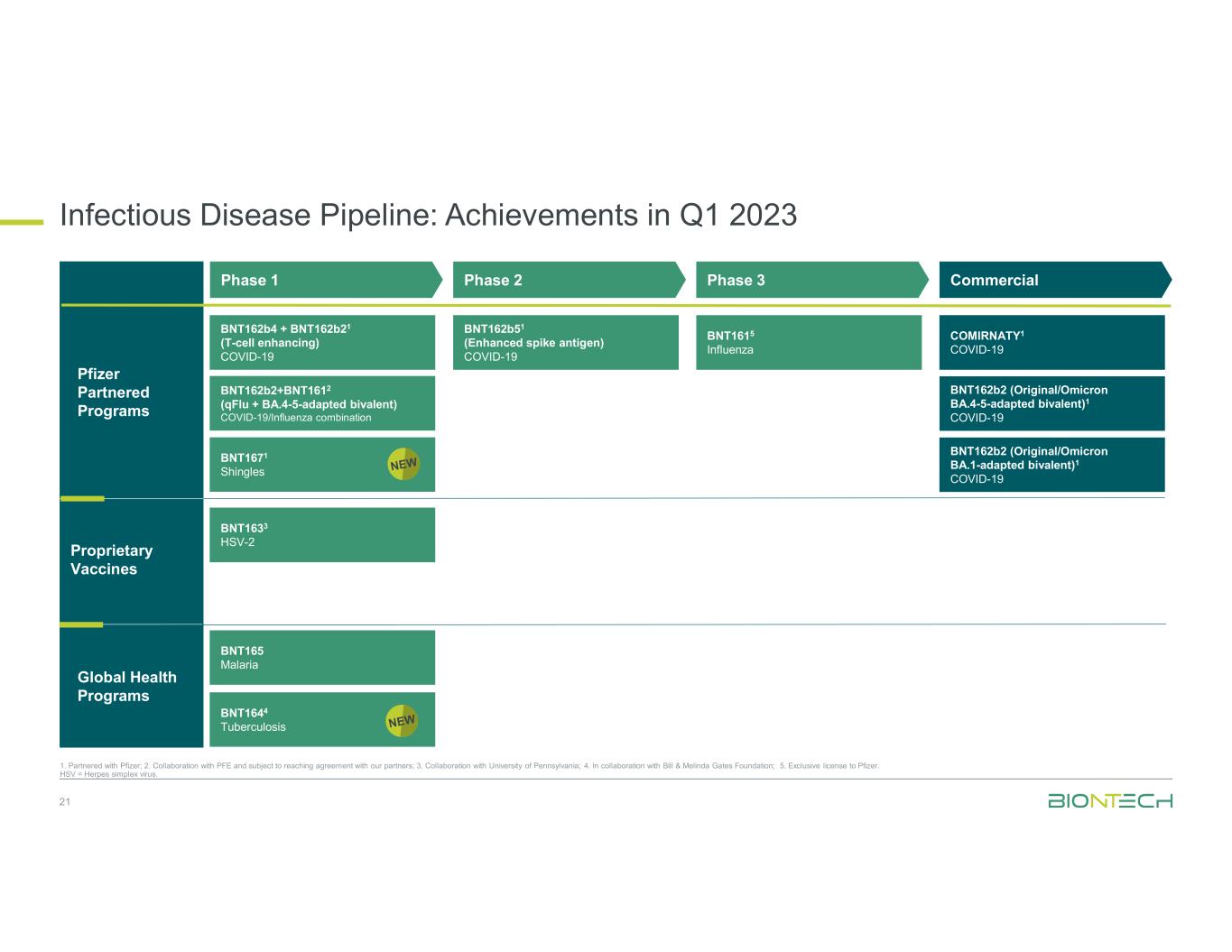This screenshot has width=1232, height=952.
Task: Open the BNT162b4 + BNT162b2 T-cell enhancing card
Action: coord(322,342)
